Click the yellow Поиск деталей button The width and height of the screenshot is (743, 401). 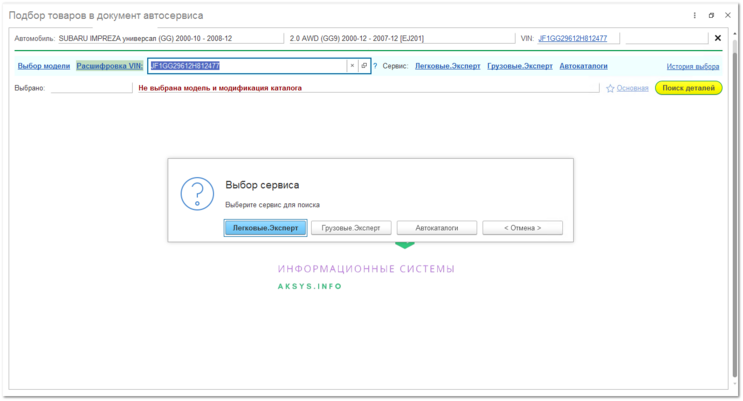[x=689, y=88]
